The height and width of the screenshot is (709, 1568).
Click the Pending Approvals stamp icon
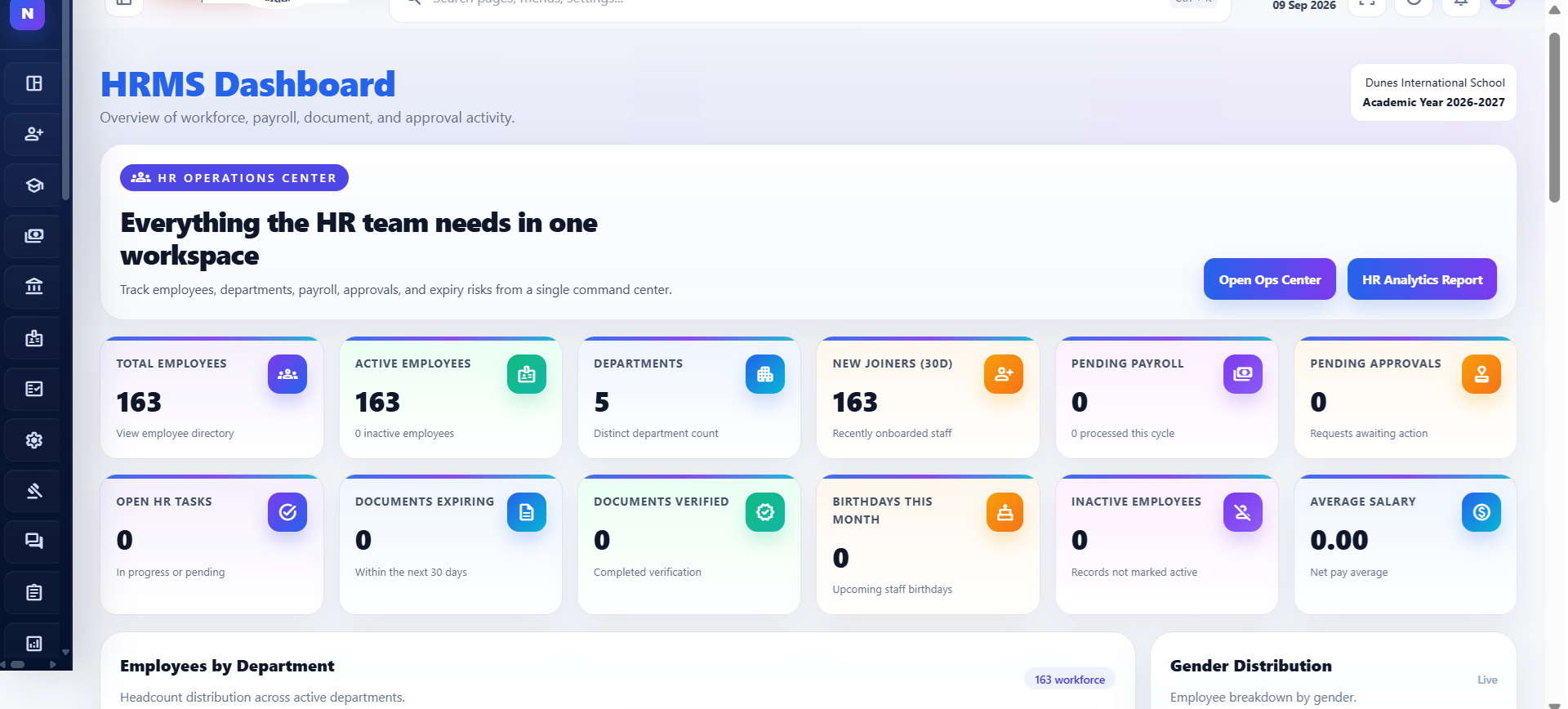(x=1481, y=374)
